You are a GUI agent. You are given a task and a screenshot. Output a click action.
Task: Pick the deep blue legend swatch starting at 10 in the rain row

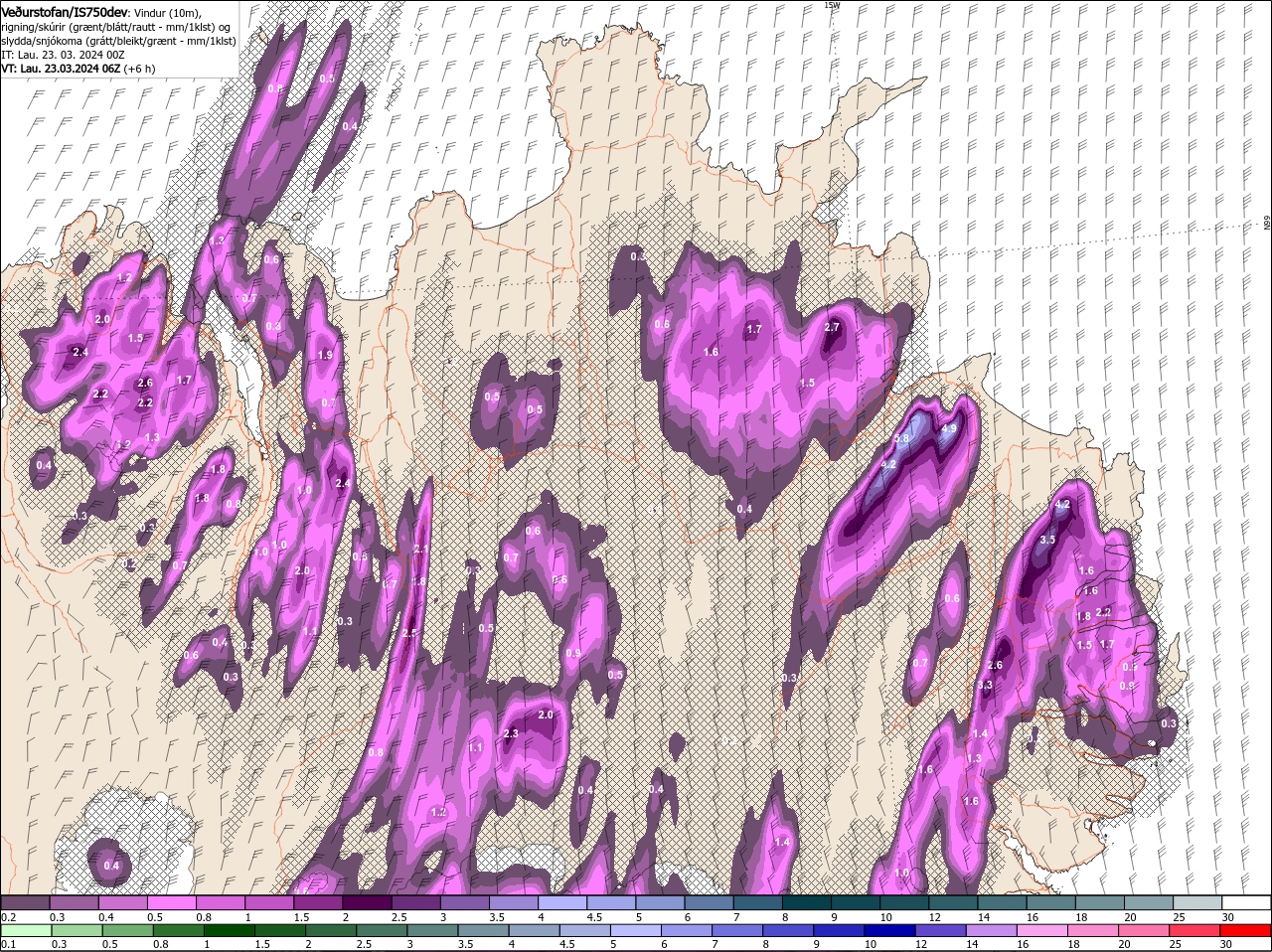891,930
